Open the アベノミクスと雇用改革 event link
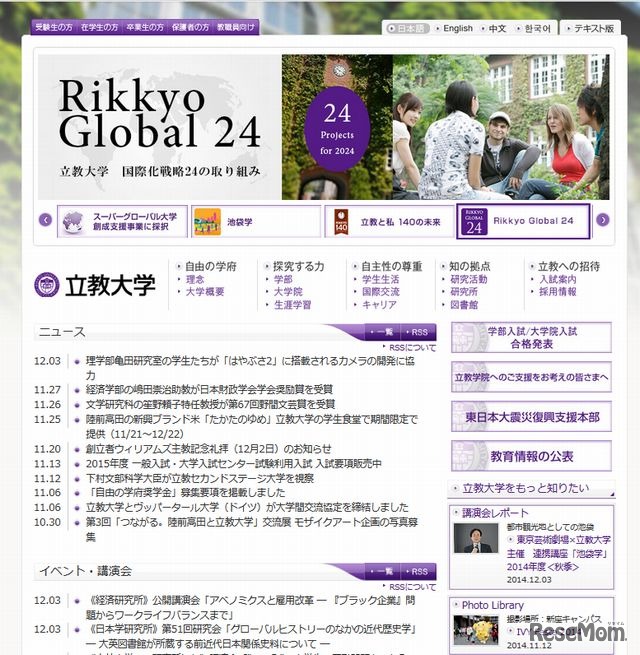 tap(250, 607)
